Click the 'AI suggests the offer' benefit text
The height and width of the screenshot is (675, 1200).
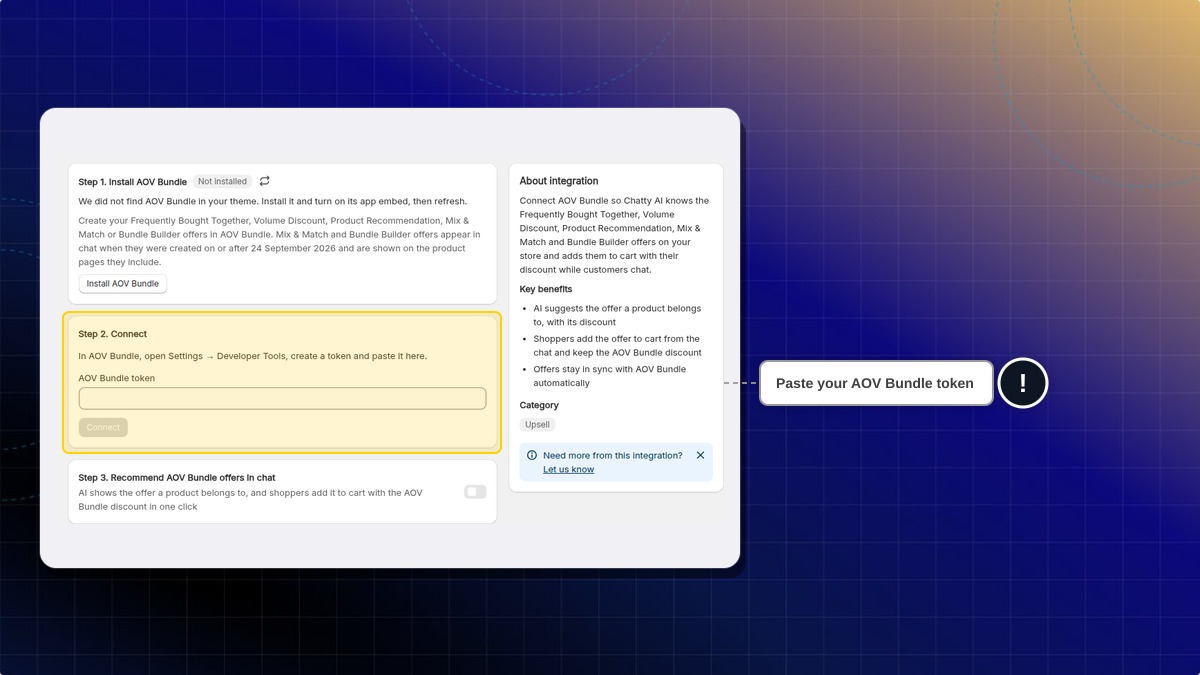point(617,315)
